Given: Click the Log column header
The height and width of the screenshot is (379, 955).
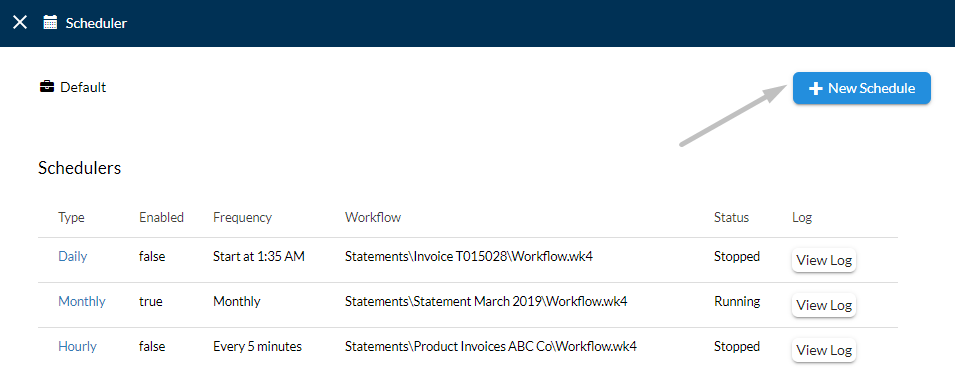Looking at the screenshot, I should pos(802,217).
